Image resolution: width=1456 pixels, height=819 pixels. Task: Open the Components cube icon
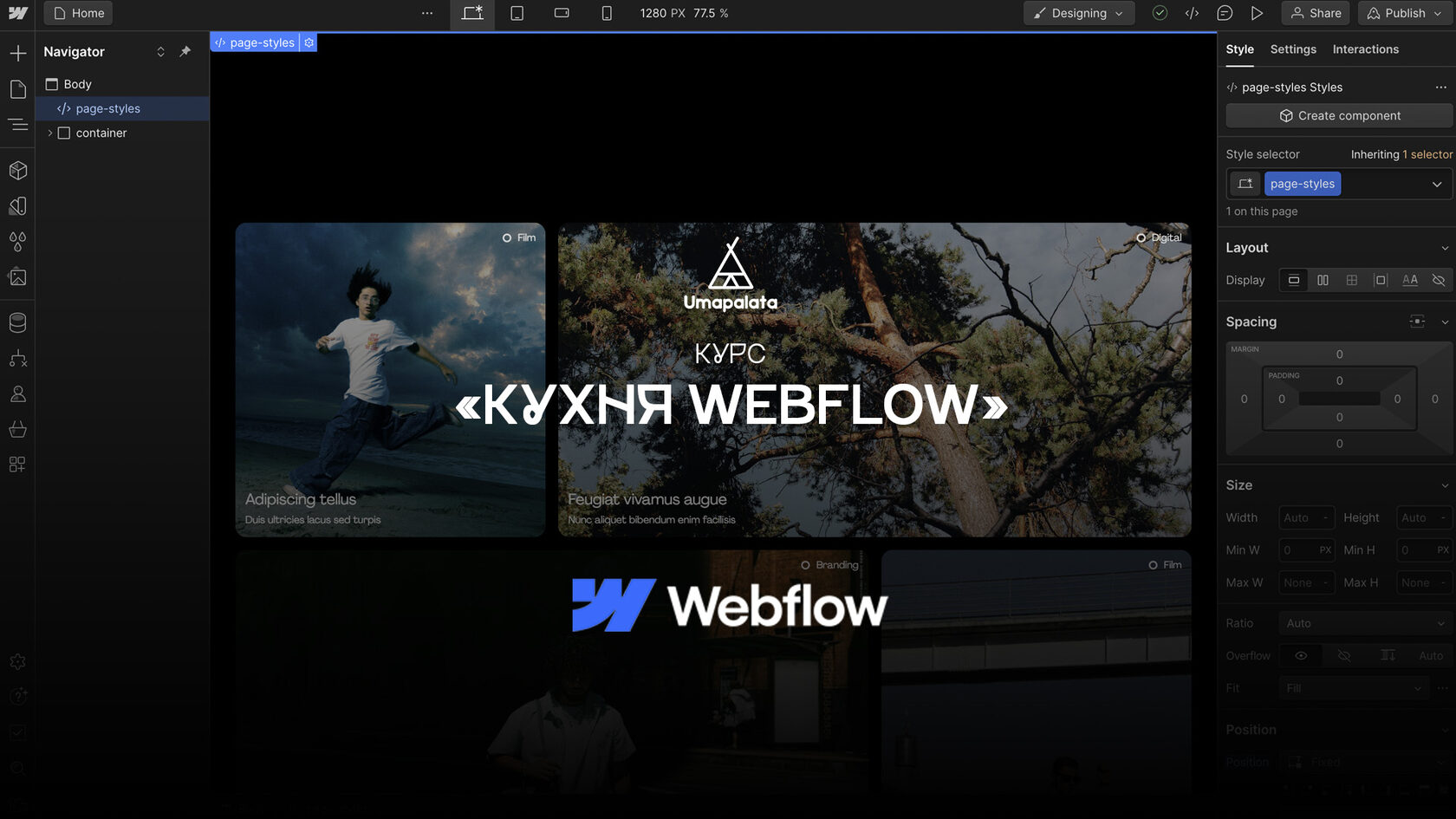pyautogui.click(x=17, y=171)
